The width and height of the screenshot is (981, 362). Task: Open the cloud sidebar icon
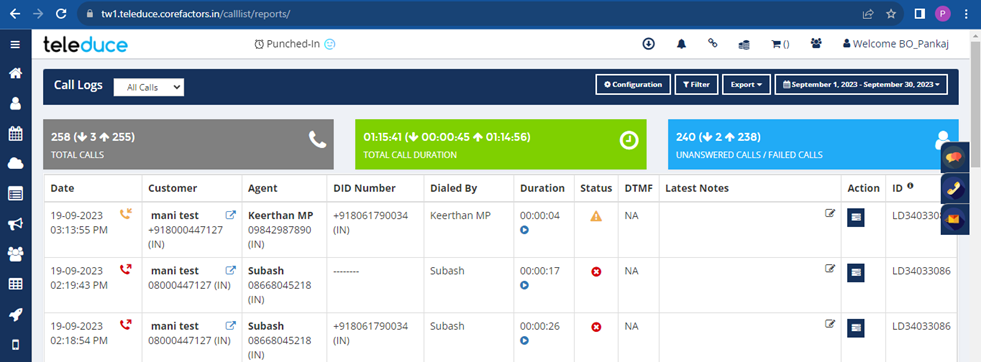pyautogui.click(x=15, y=164)
